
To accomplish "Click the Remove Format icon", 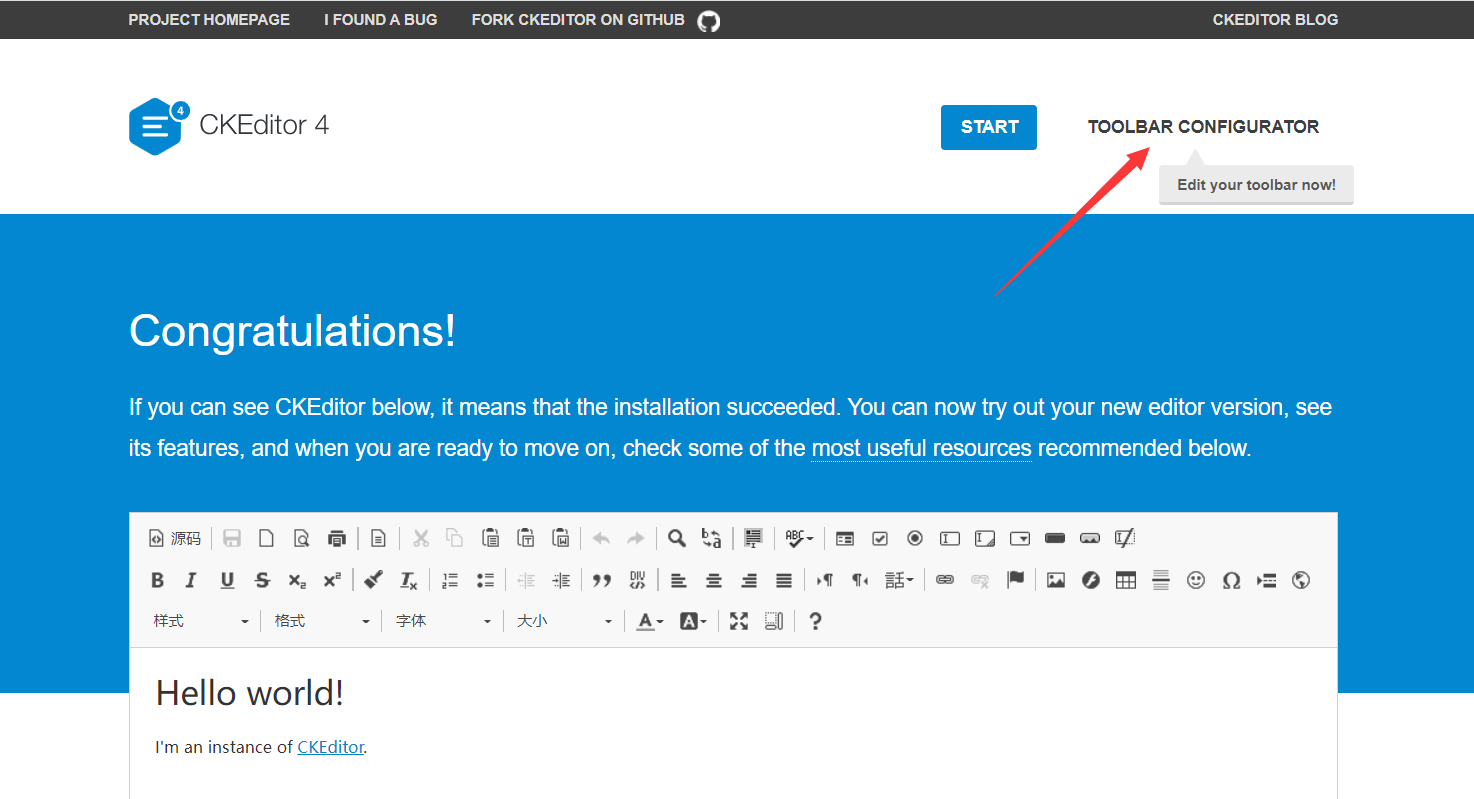I will (x=408, y=580).
